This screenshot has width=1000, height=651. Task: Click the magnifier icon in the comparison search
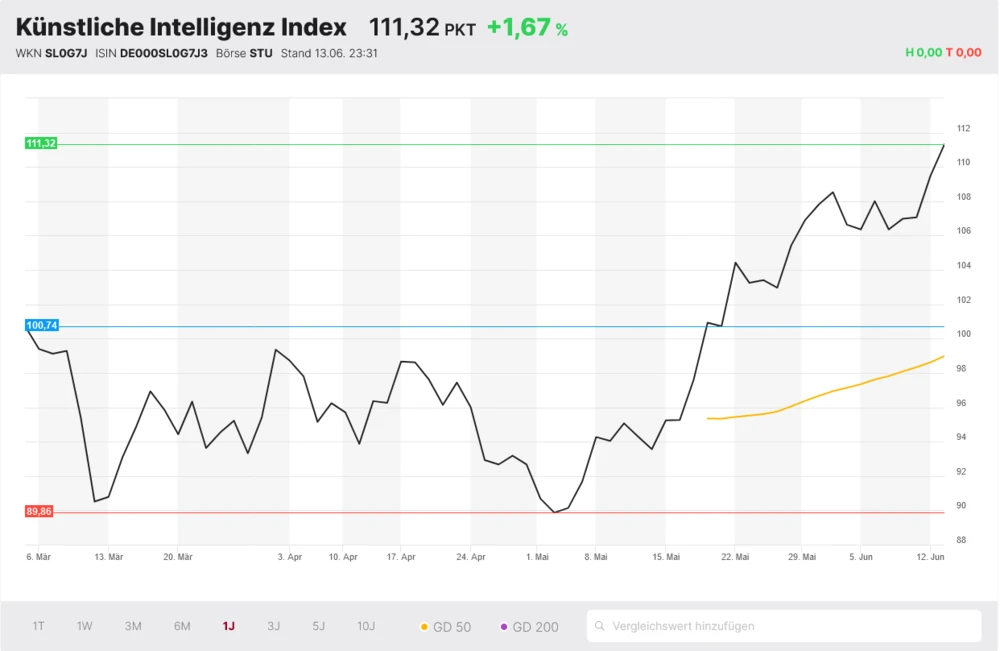tap(600, 627)
